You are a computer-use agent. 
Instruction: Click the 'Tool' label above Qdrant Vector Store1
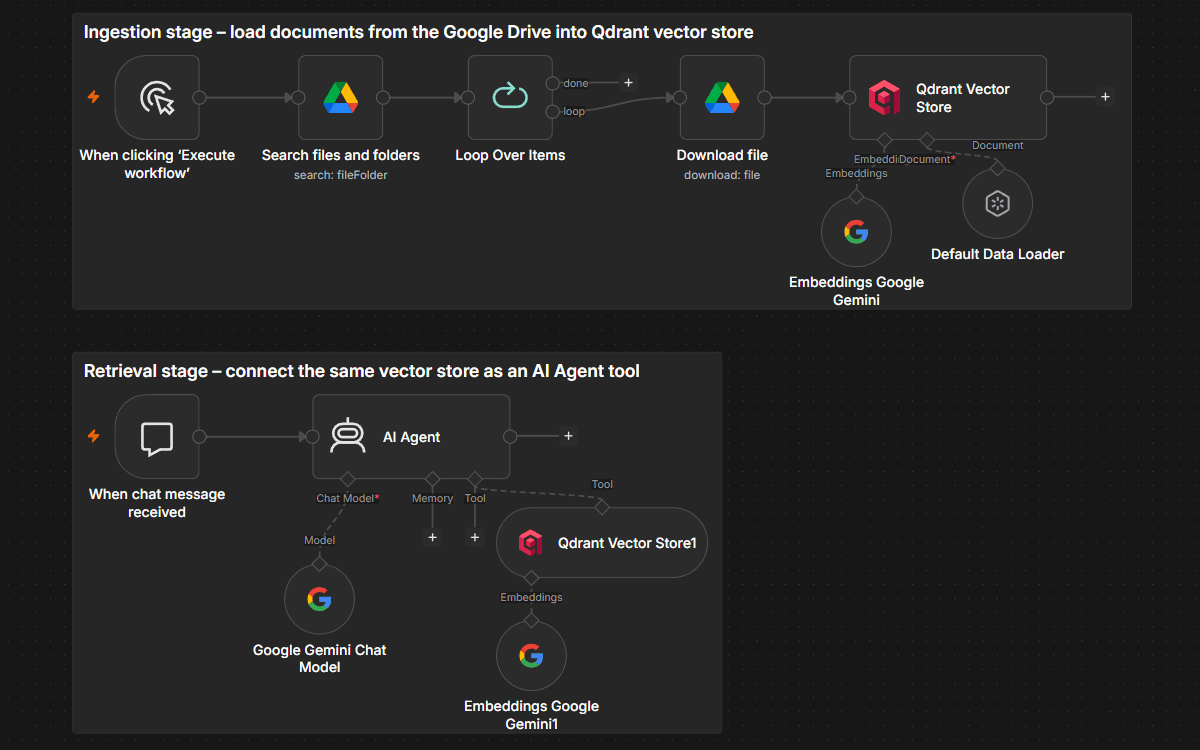coord(602,484)
